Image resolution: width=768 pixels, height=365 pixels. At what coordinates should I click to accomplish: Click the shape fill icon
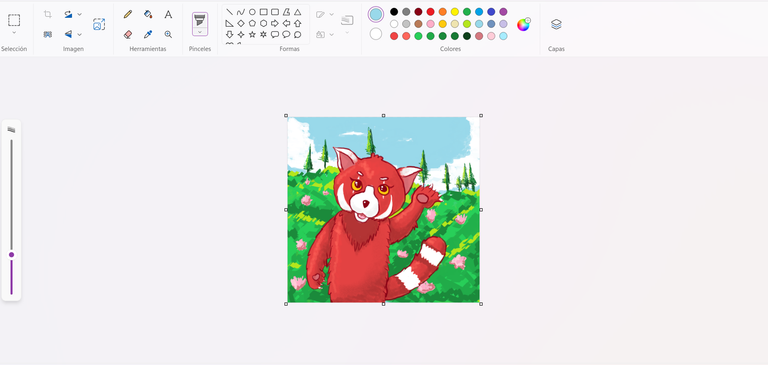click(320, 34)
